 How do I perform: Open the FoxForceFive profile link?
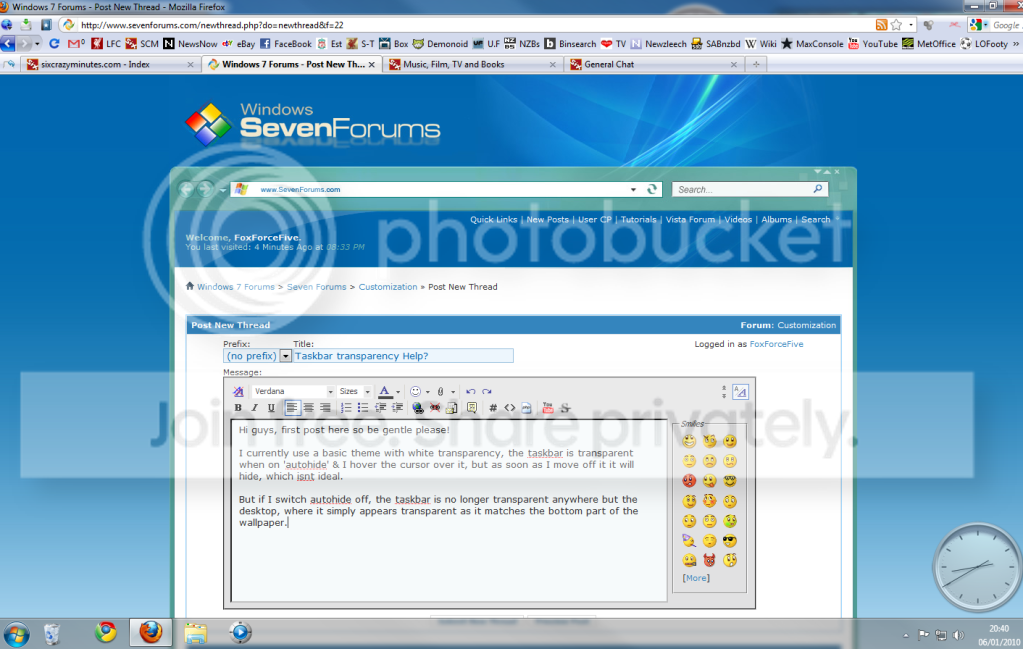click(x=776, y=344)
